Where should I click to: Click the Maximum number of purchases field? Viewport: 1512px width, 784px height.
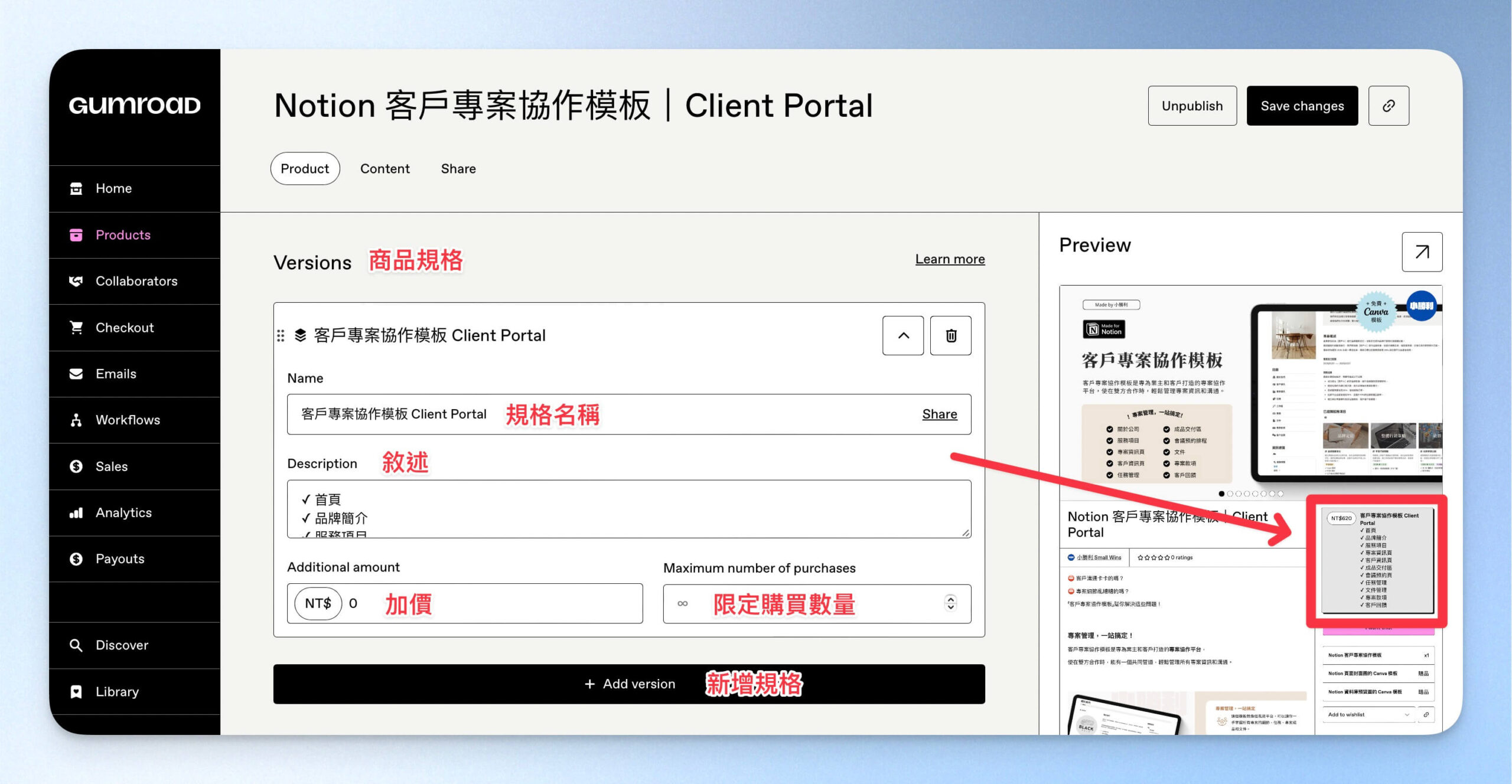coord(817,603)
